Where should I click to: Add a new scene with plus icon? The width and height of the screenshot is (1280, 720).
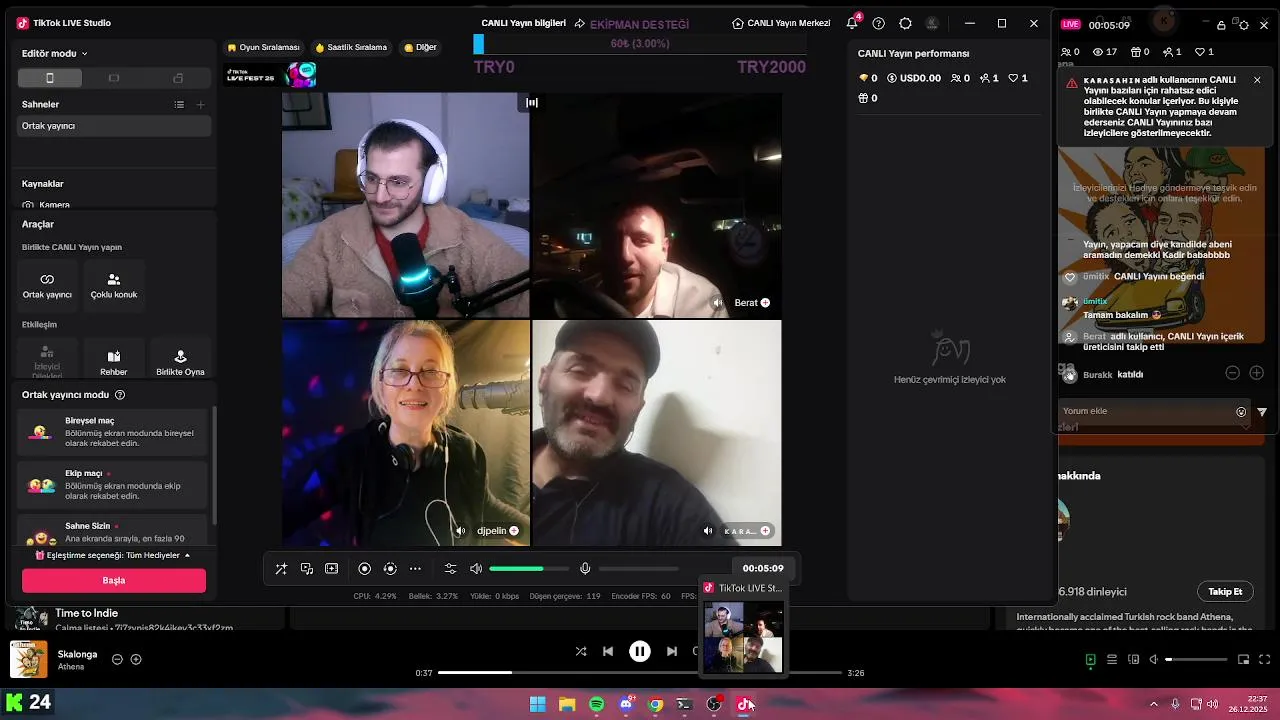(x=200, y=104)
